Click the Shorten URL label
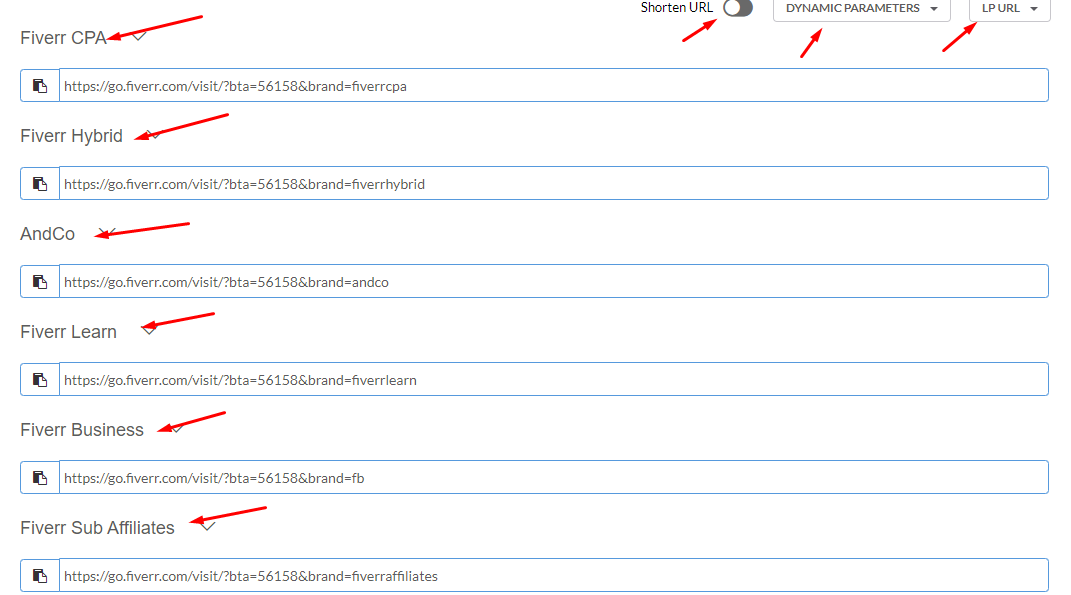This screenshot has width=1071, height=595. [x=676, y=8]
